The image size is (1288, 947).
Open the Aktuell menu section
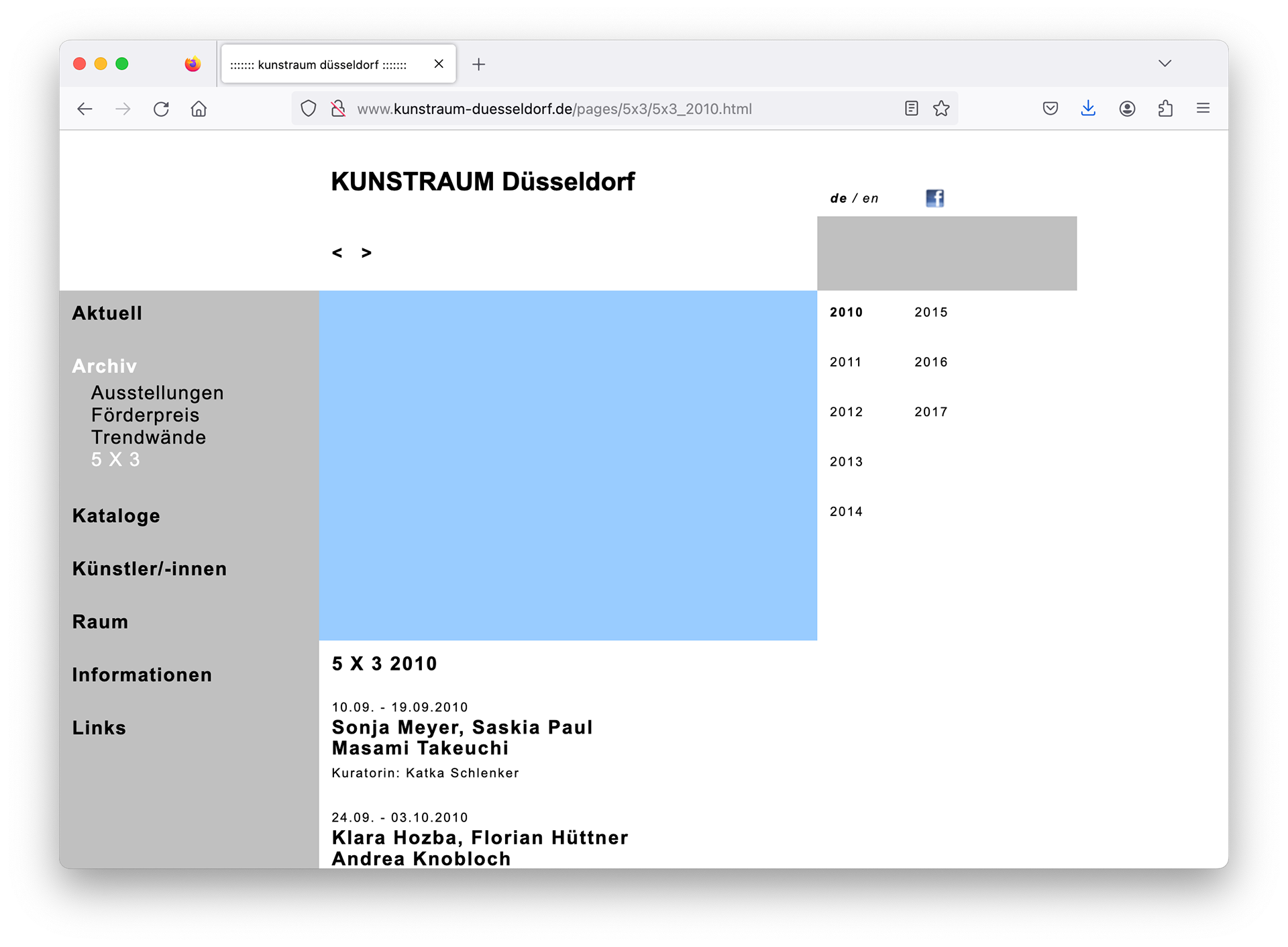107,313
